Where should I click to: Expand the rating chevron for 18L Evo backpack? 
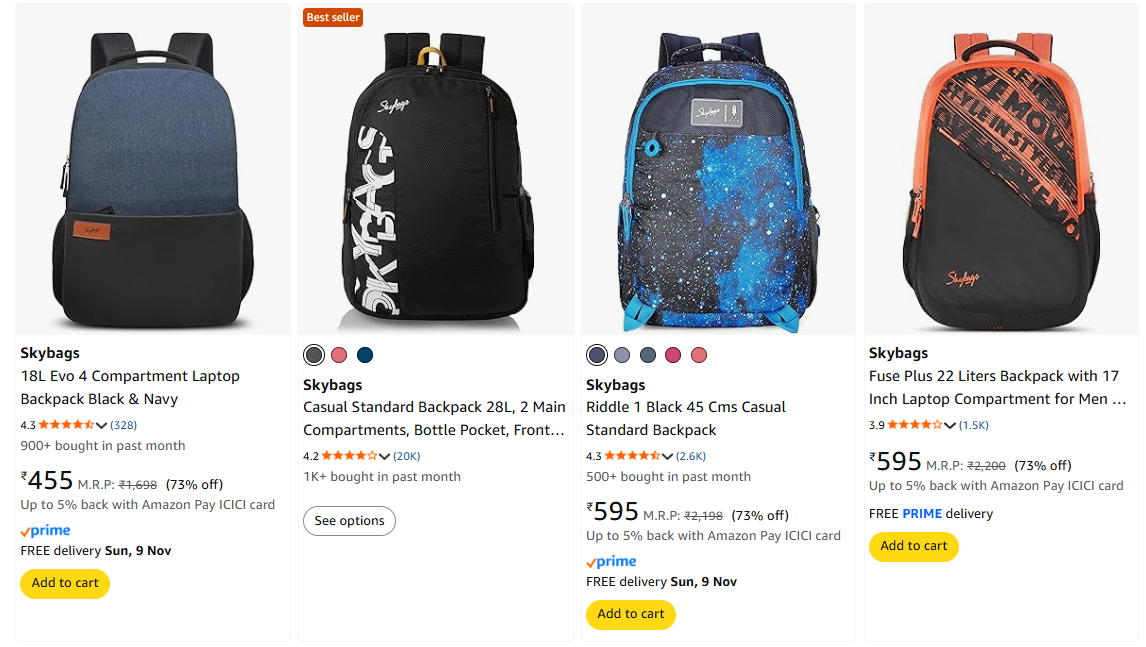[x=102, y=425]
